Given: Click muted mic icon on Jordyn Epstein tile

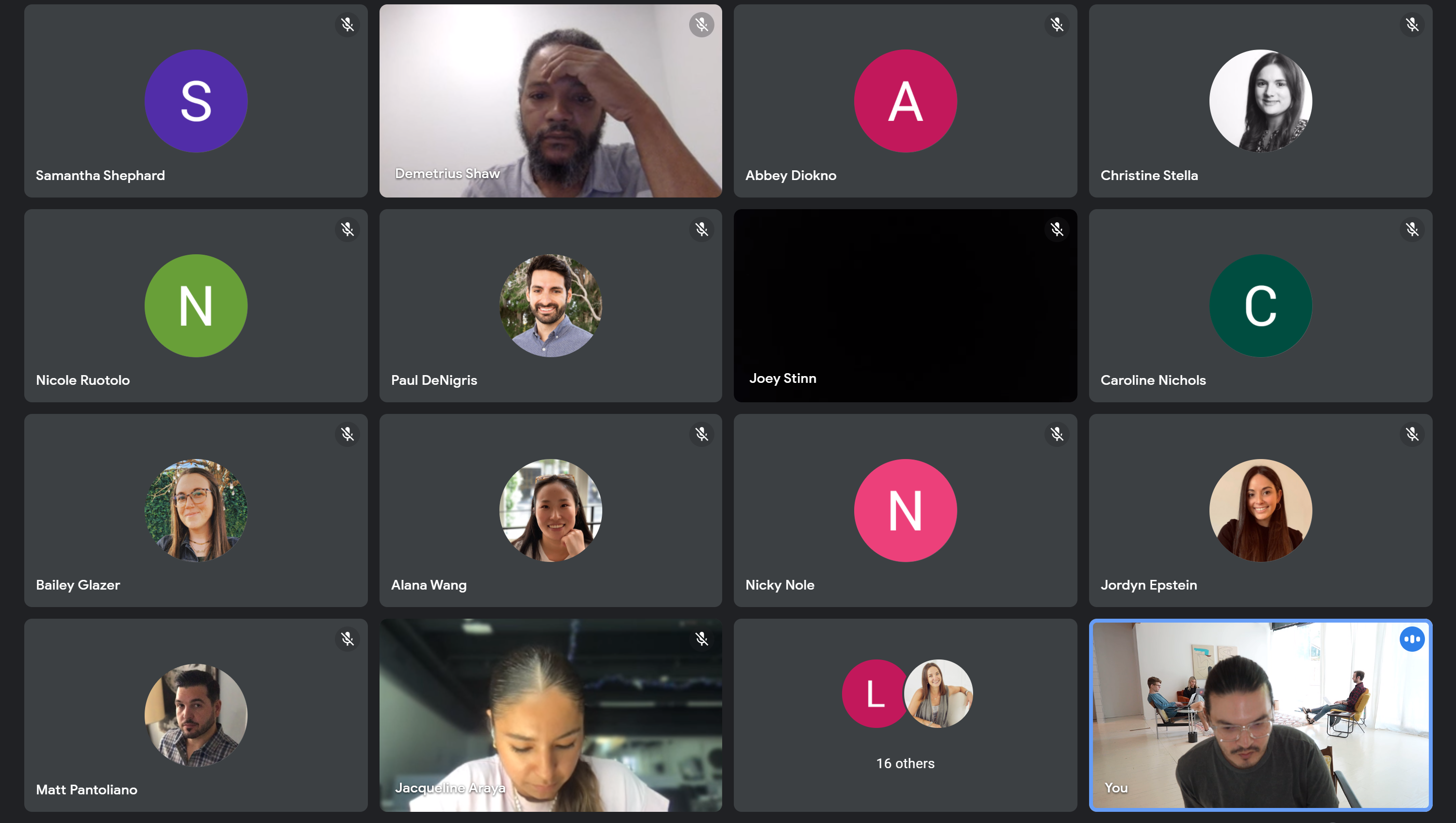Looking at the screenshot, I should [x=1412, y=434].
